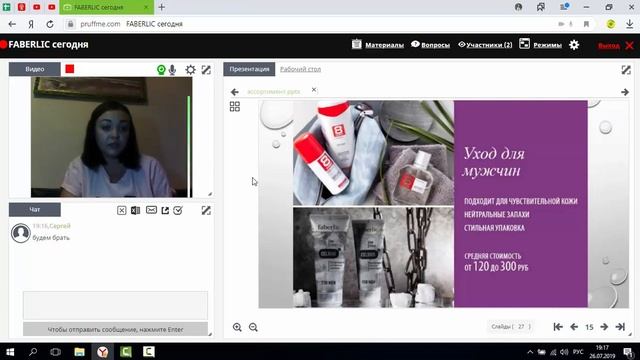640x360 pixels.
Task: Clear the chat with the X icon
Action: [122, 210]
